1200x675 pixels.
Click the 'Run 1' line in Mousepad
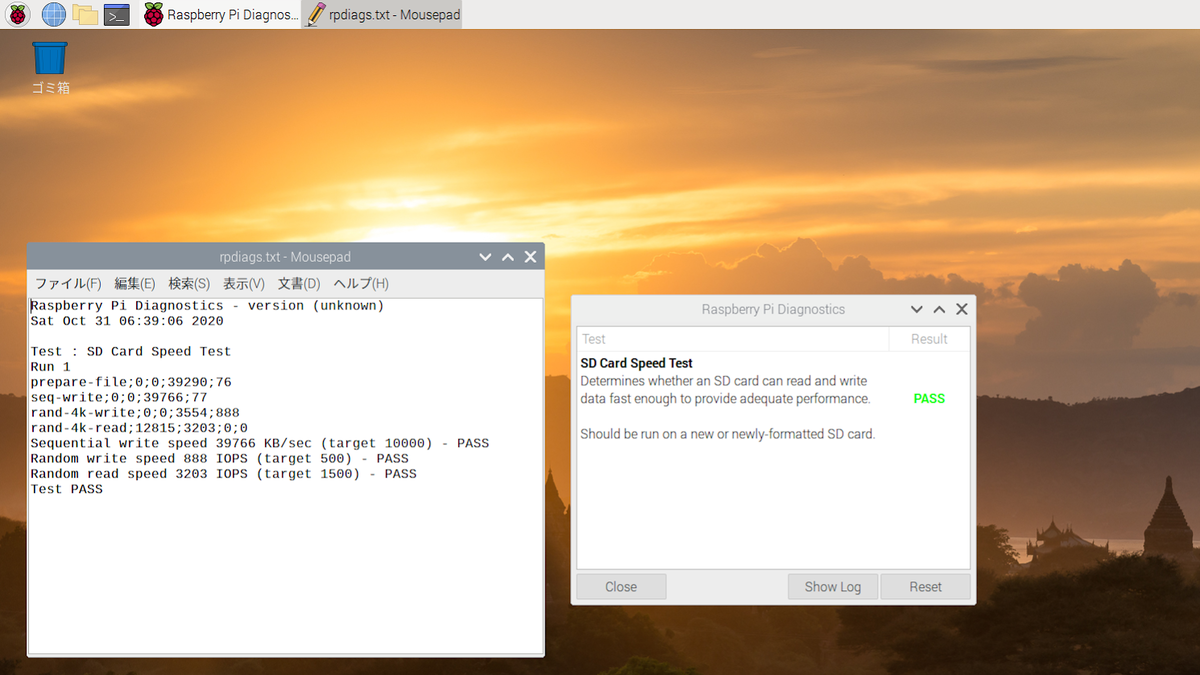click(x=50, y=367)
